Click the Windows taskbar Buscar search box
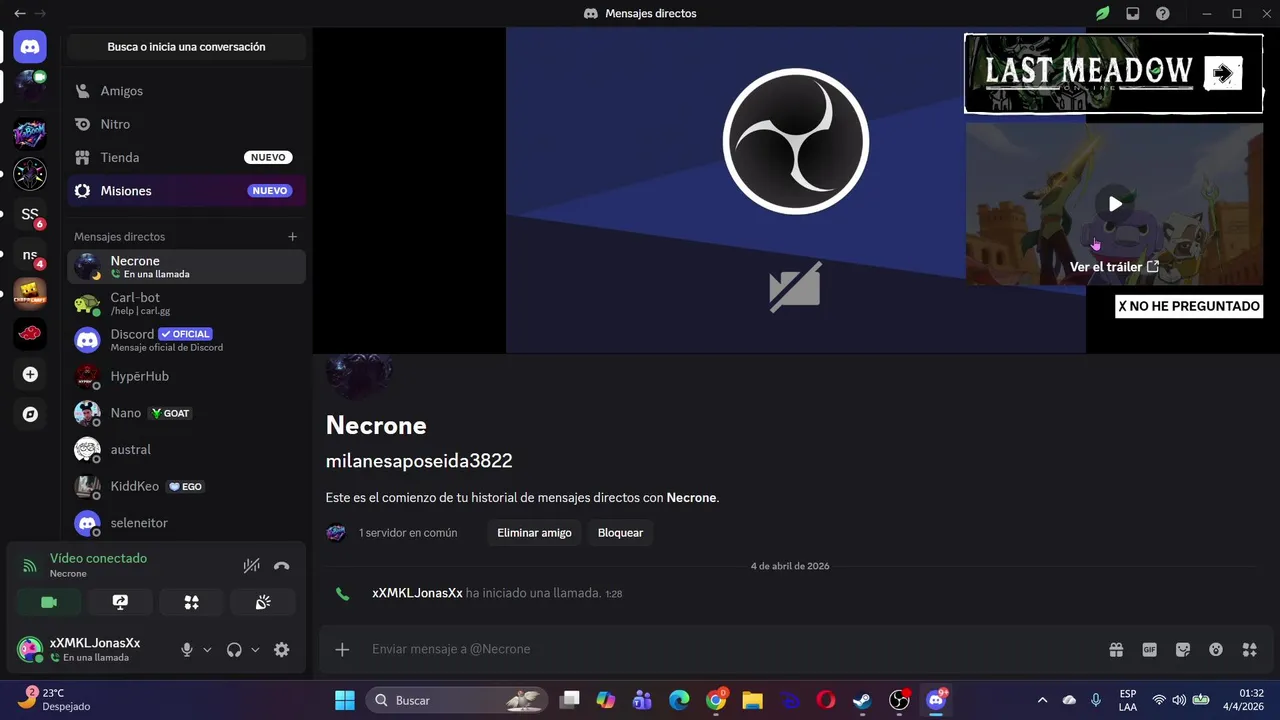Viewport: 1280px width, 720px height. [x=457, y=700]
